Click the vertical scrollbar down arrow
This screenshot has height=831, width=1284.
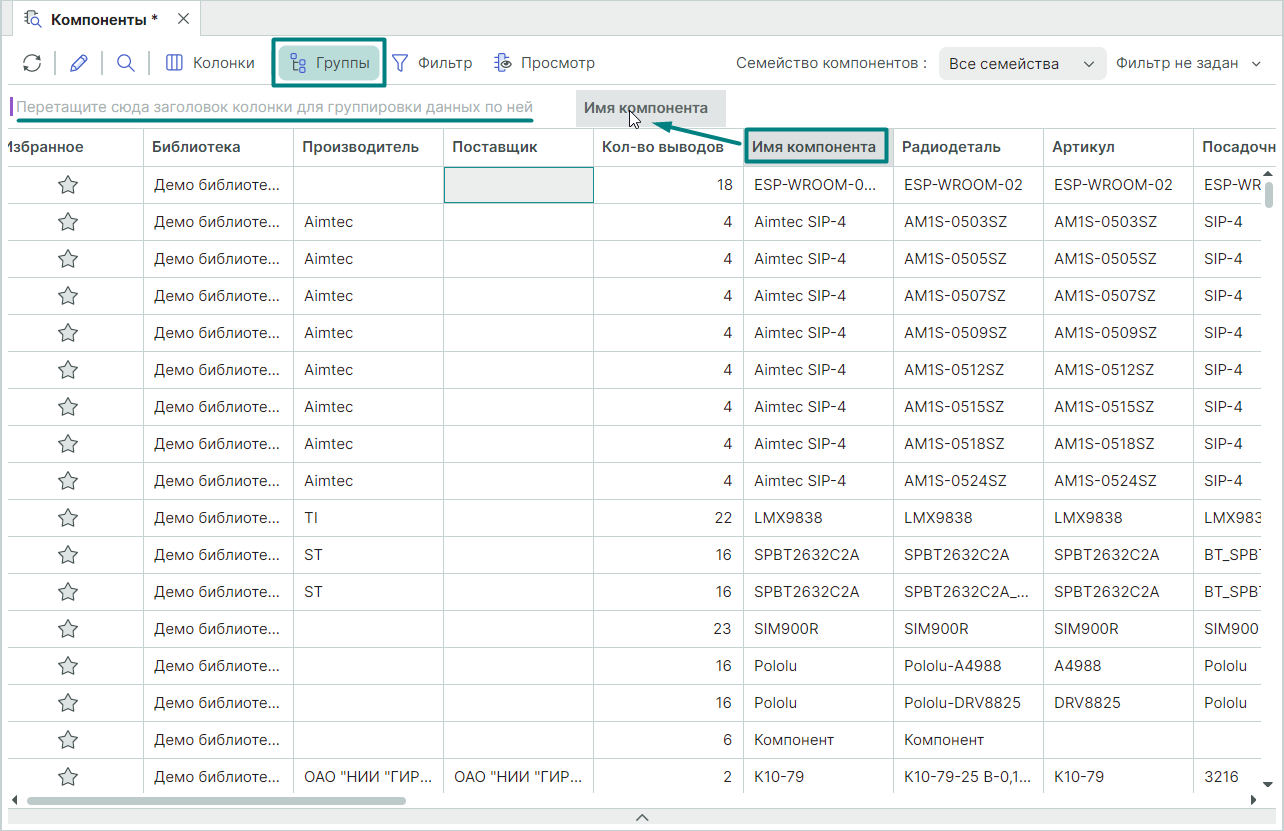pyautogui.click(x=1268, y=784)
